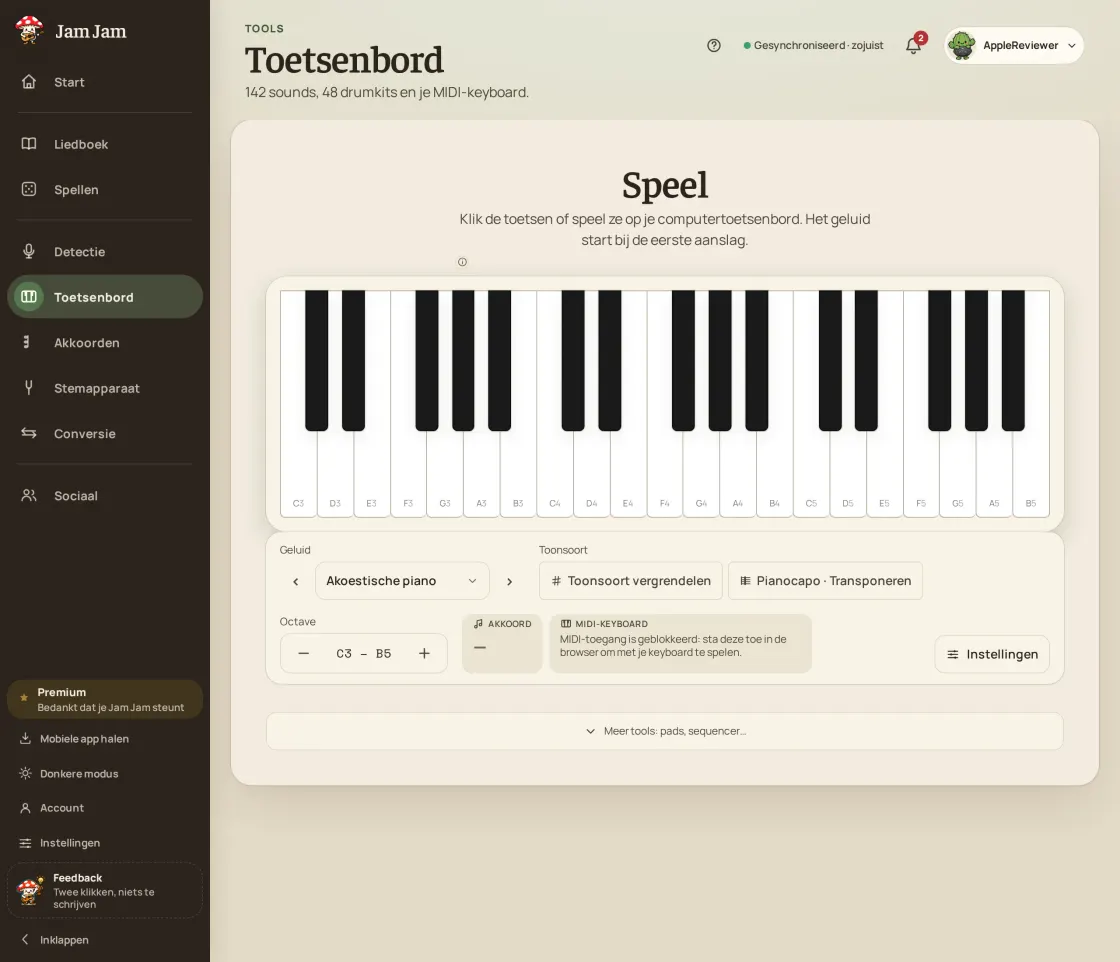Open Instellingen in the sidebar footer

[x=105, y=843]
